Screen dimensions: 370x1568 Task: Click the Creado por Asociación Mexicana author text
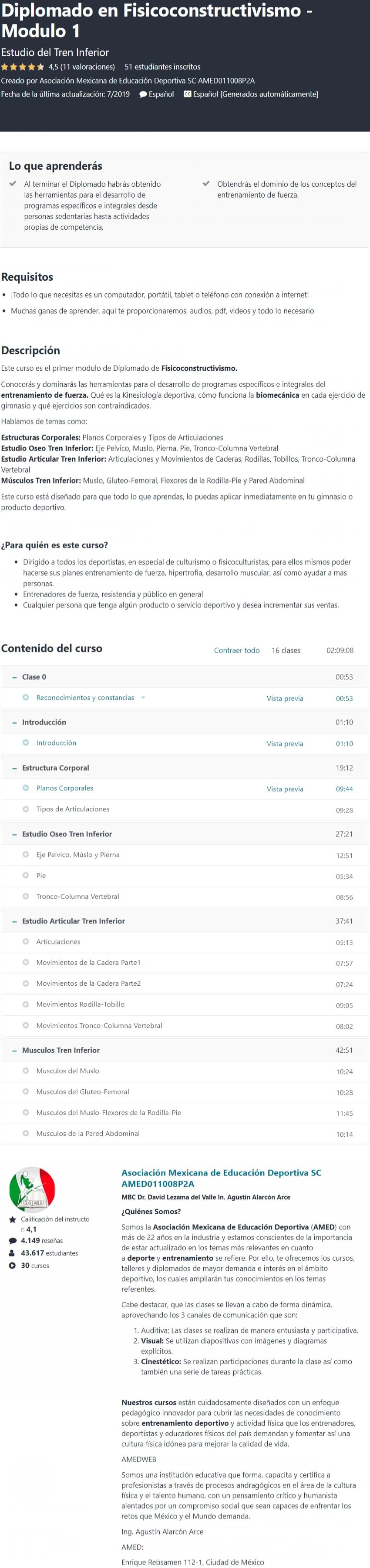point(128,81)
